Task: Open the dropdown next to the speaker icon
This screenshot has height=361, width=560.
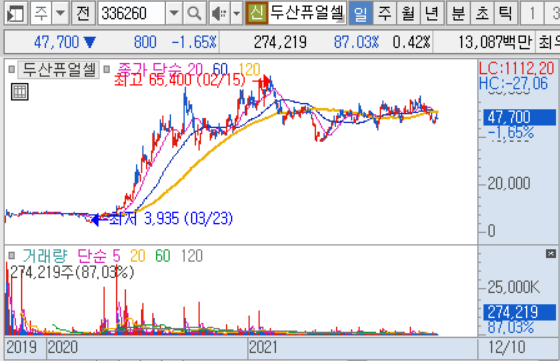Action: (x=236, y=13)
